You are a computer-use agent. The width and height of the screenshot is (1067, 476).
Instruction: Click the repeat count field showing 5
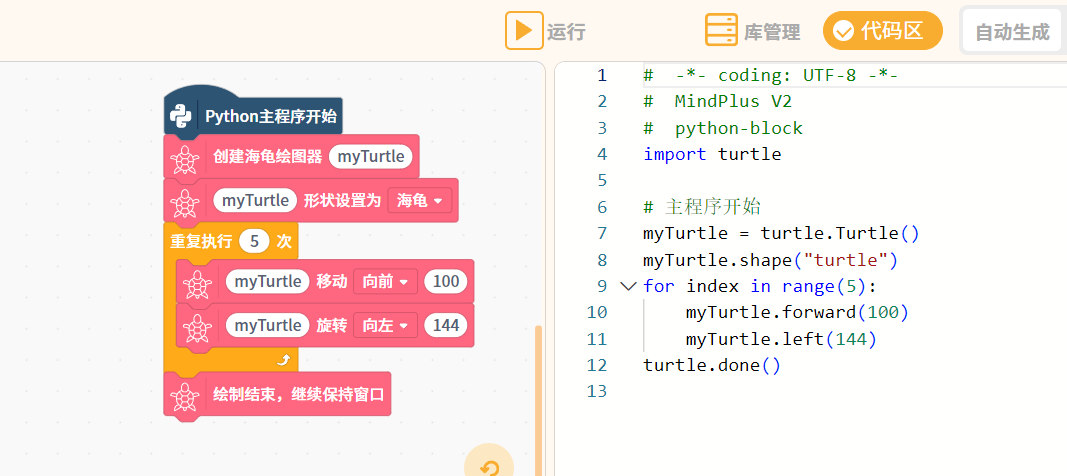coord(255,241)
